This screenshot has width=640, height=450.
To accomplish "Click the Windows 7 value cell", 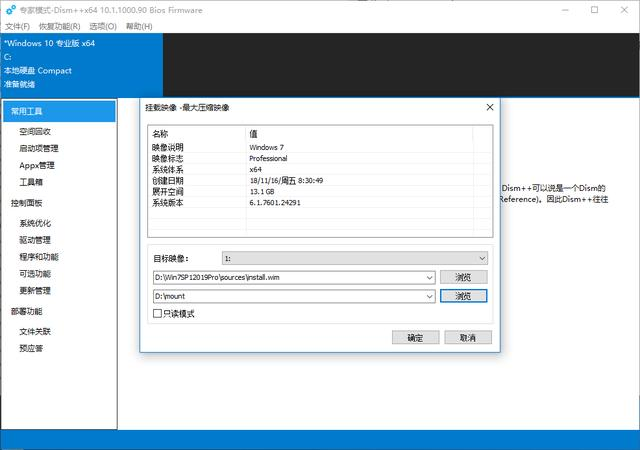I will 267,147.
